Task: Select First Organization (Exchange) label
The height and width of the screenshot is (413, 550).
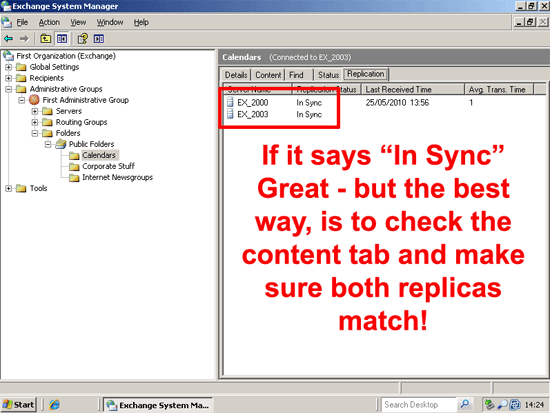Action: point(66,55)
